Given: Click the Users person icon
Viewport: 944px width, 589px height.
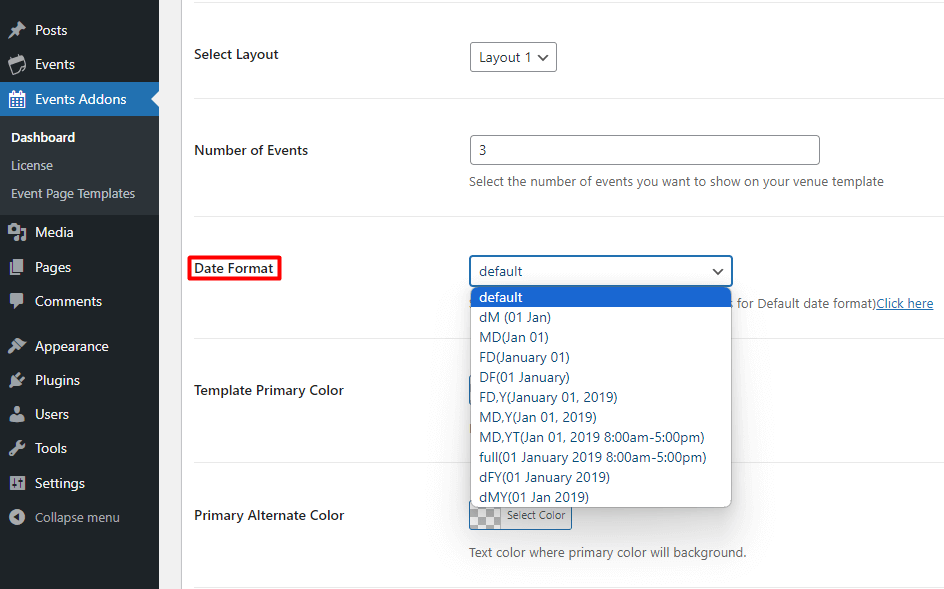Looking at the screenshot, I should [x=17, y=414].
